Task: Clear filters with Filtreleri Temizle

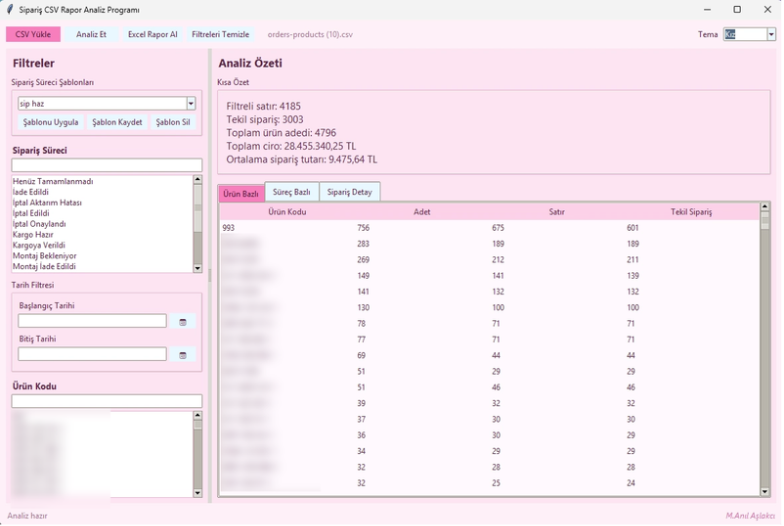Action: tap(220, 34)
